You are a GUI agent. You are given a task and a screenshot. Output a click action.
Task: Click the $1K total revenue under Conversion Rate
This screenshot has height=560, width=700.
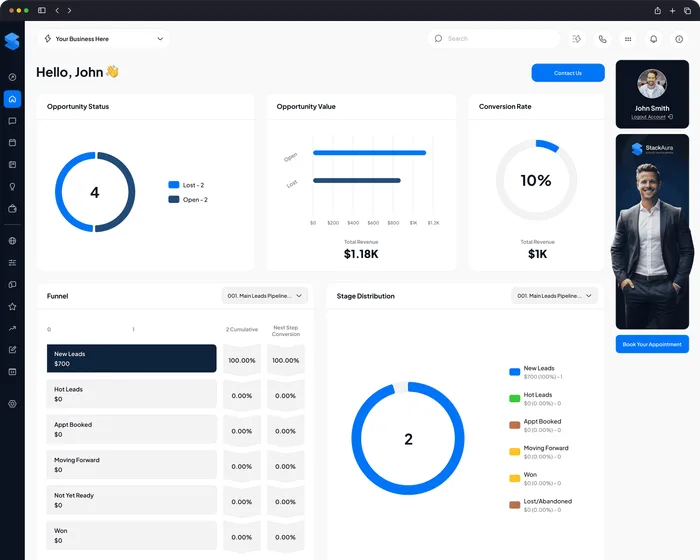[x=537, y=254]
